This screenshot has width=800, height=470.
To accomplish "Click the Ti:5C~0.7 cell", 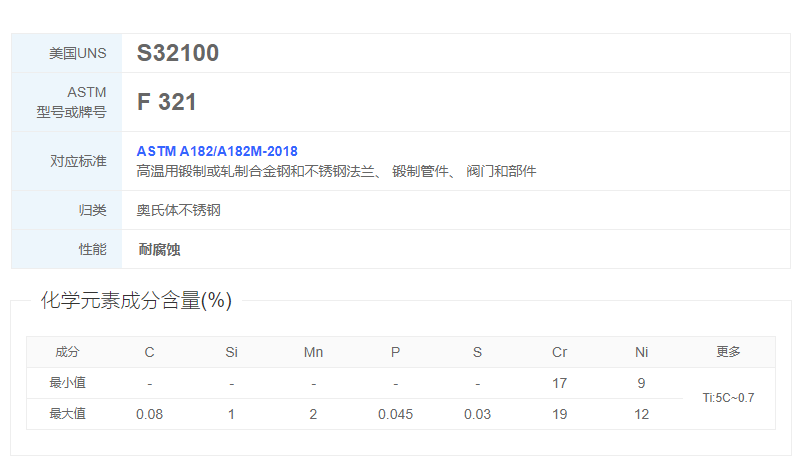I will coord(728,398).
